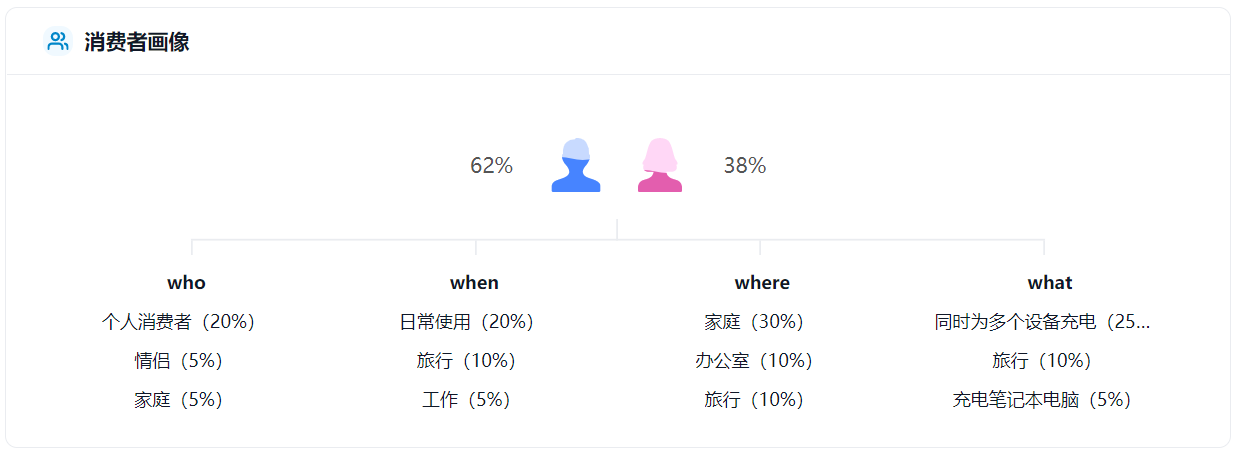Open the "where" column header

(x=762, y=283)
